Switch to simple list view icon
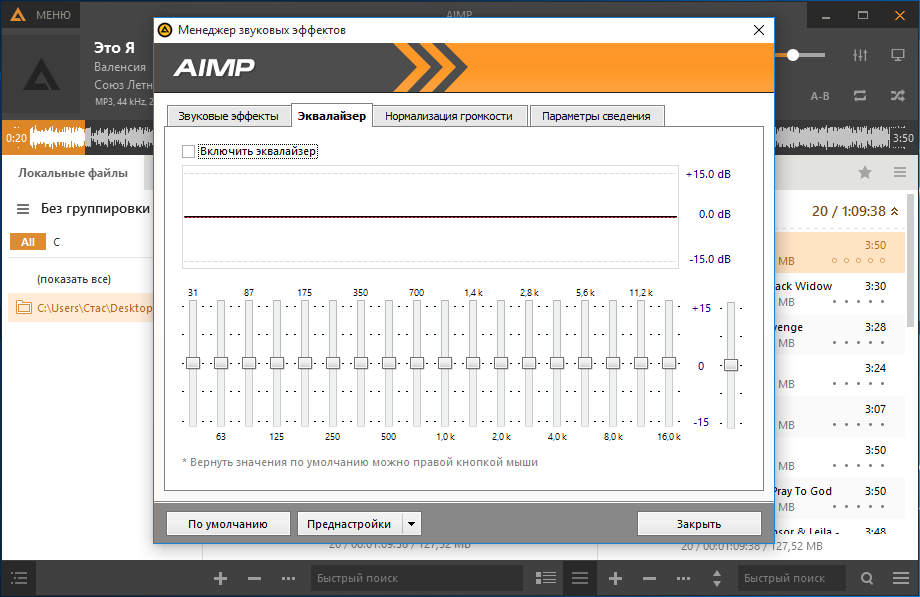 [580, 578]
